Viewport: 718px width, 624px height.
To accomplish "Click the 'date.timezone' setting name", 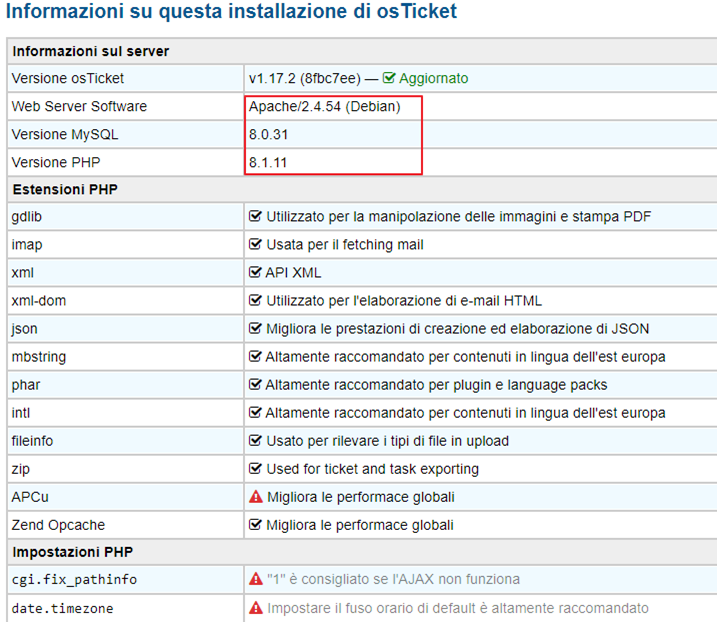I will point(62,608).
